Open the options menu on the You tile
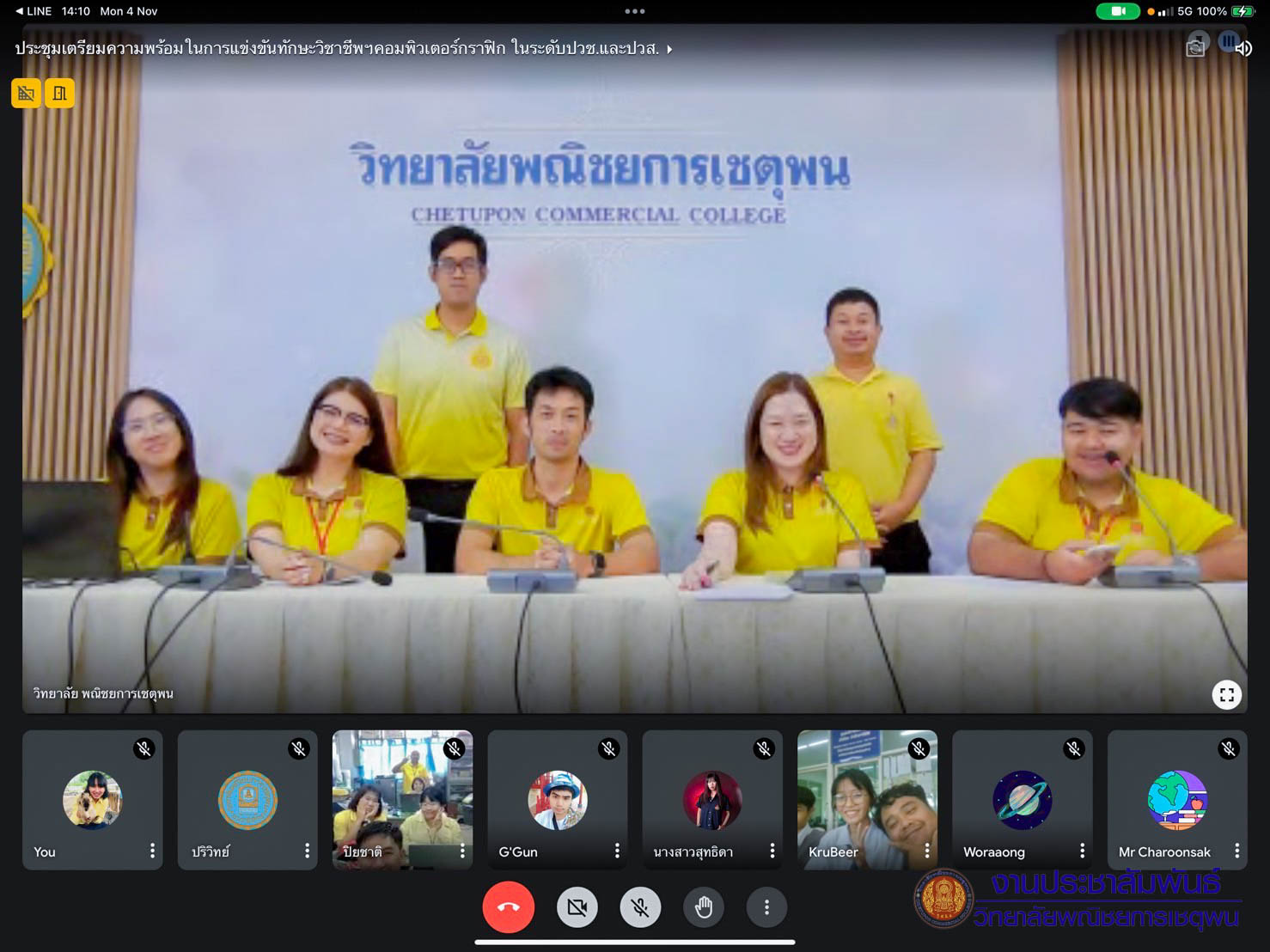1270x952 pixels. (x=152, y=851)
